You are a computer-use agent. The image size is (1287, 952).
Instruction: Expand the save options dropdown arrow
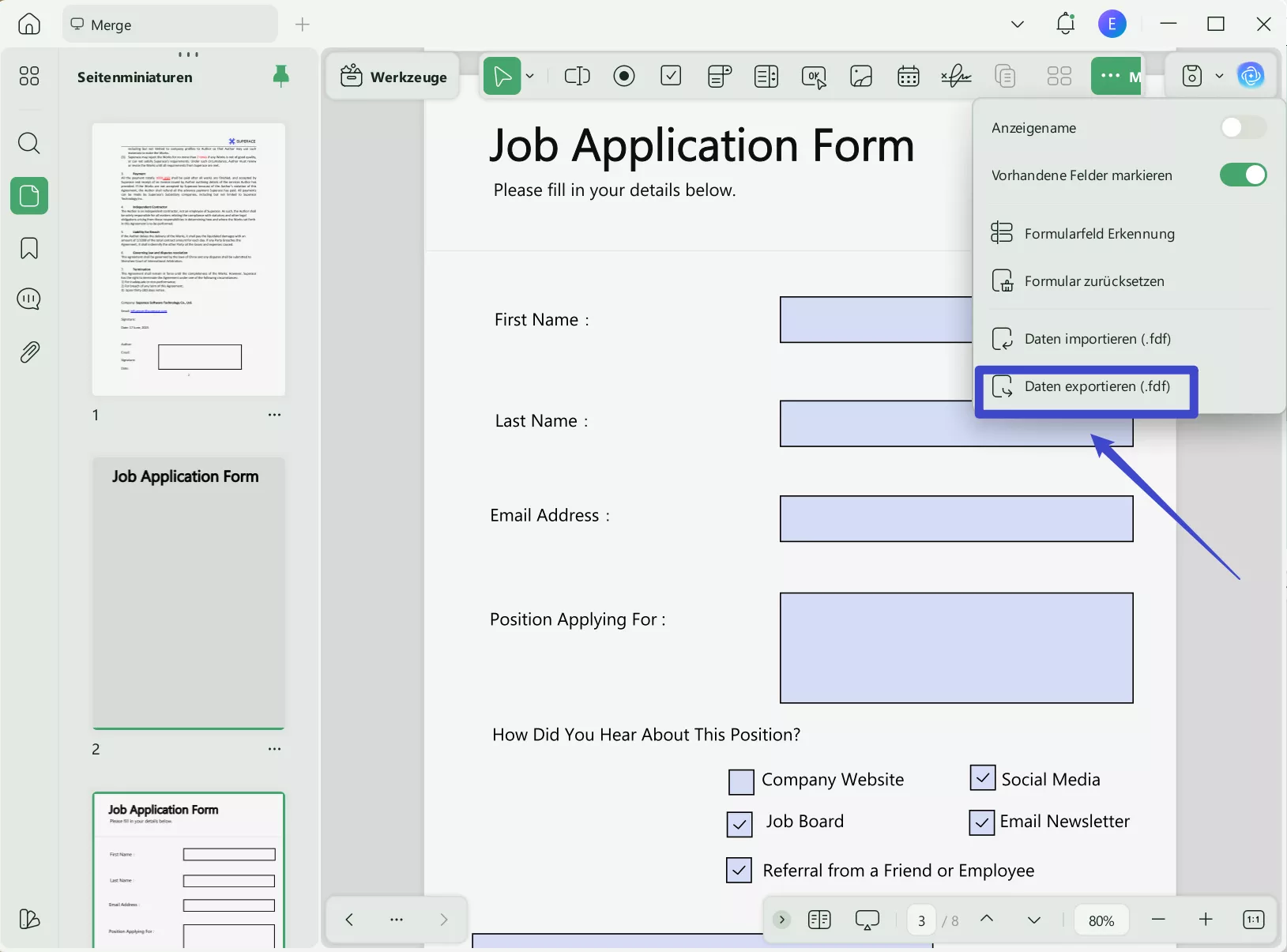[1219, 76]
